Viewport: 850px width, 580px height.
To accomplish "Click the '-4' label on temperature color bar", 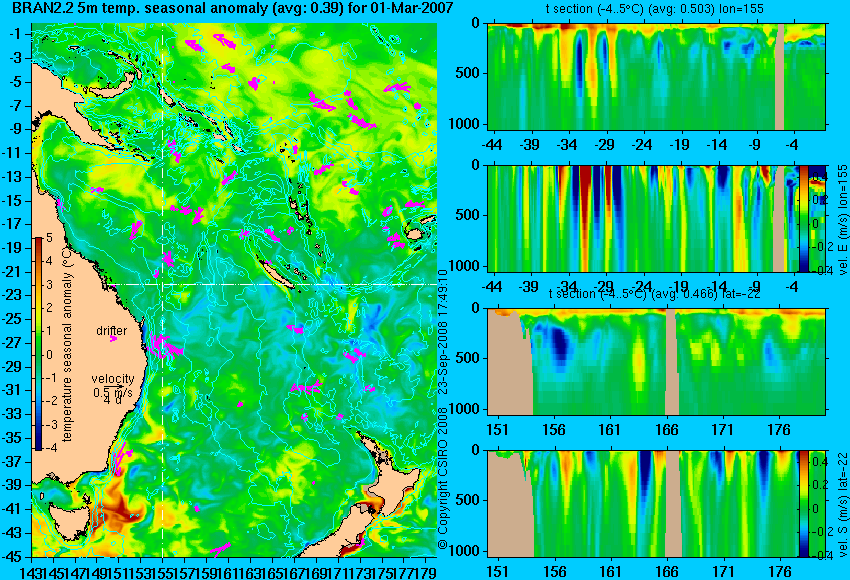I will click(49, 448).
